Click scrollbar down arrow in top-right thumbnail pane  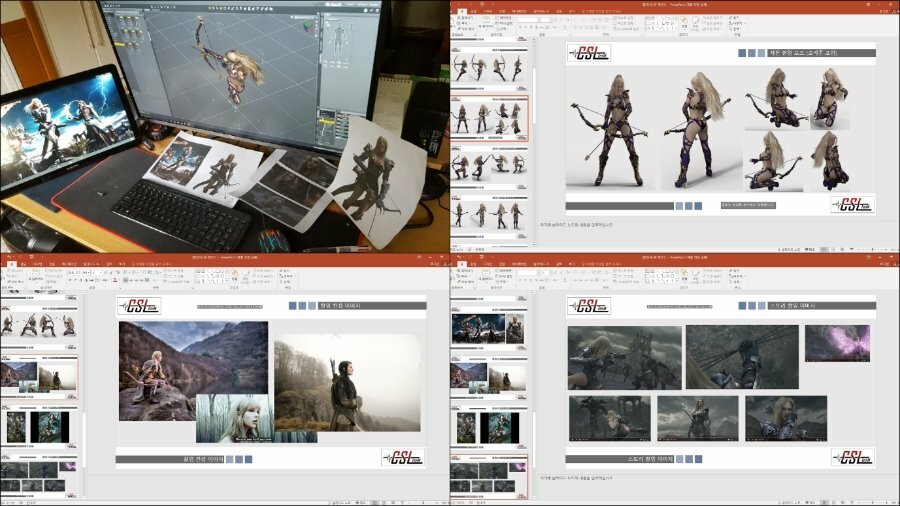(534, 244)
